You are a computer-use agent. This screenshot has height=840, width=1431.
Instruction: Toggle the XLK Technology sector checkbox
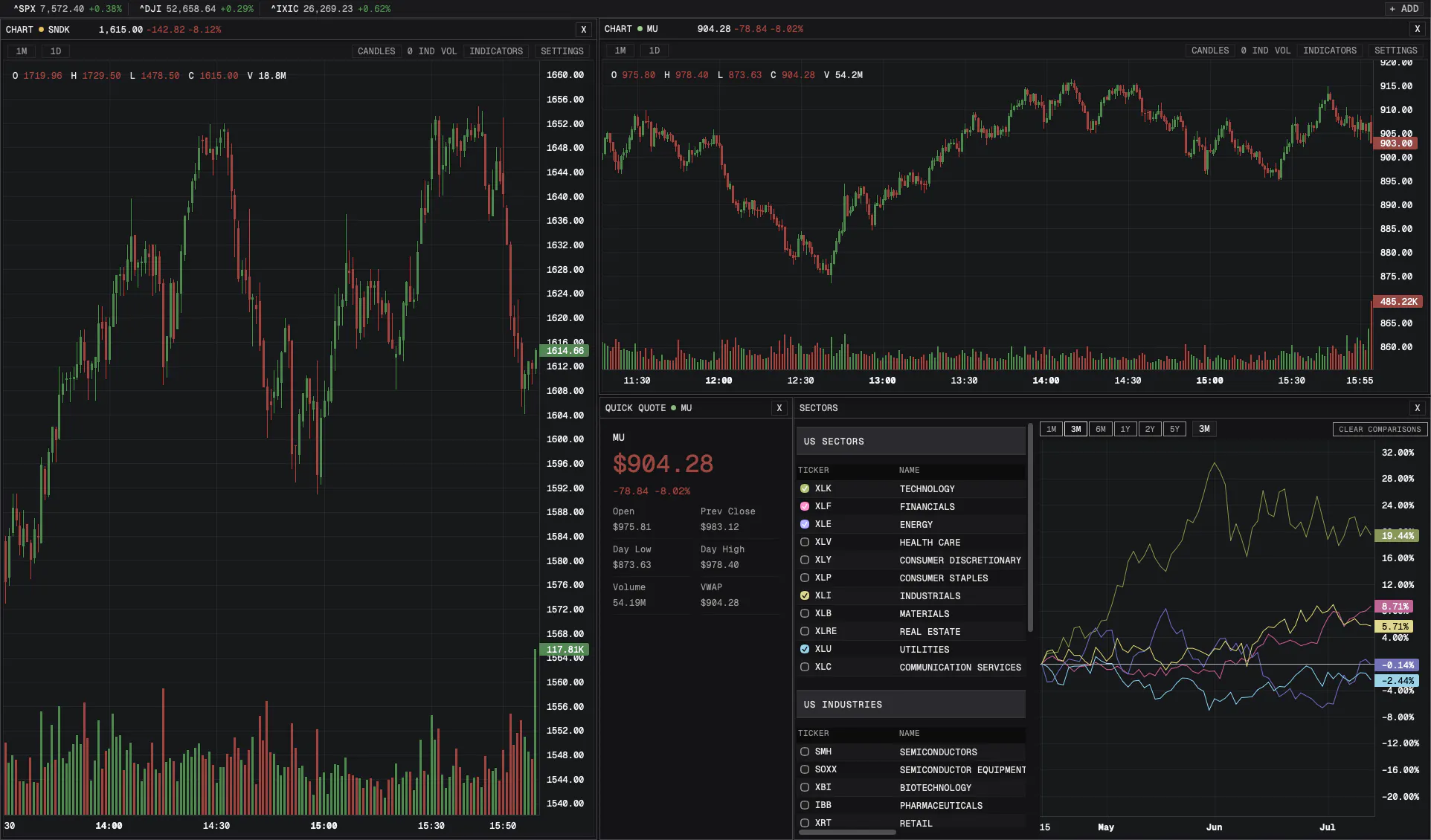(x=805, y=488)
